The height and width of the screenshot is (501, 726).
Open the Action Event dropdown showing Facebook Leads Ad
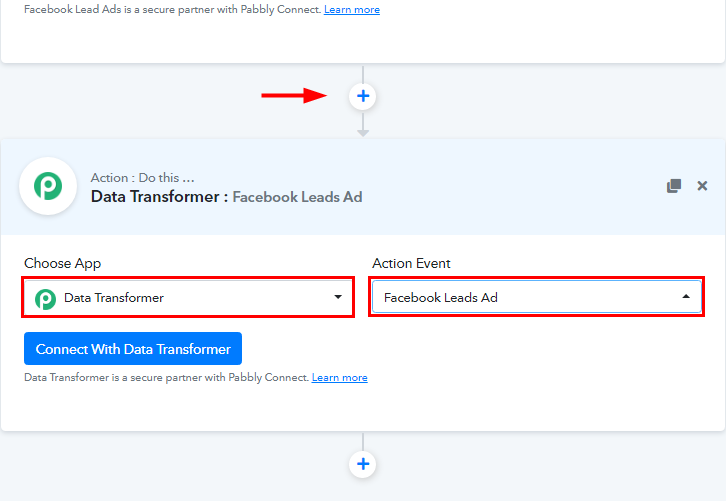537,297
